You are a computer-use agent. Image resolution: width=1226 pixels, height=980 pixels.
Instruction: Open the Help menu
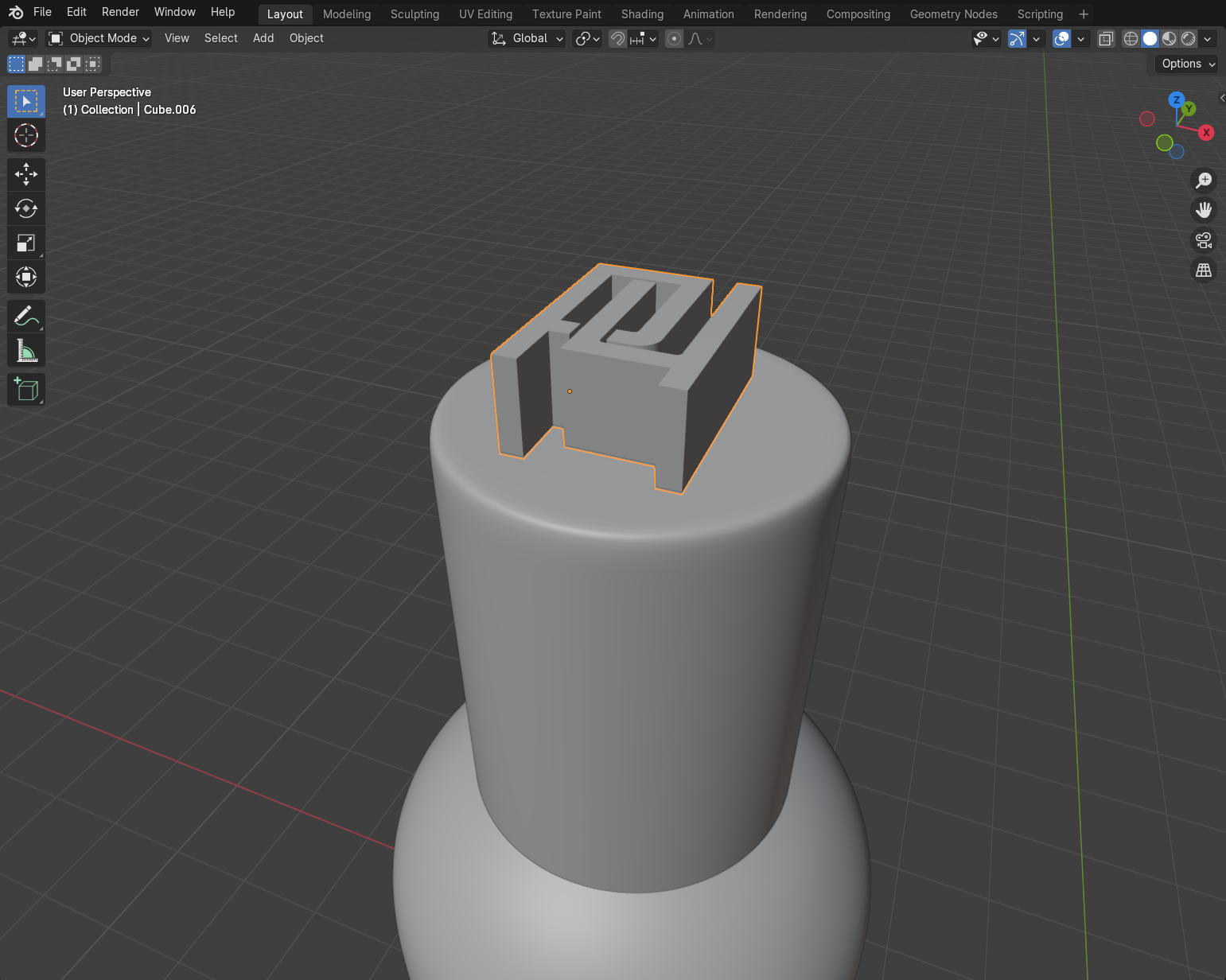[x=223, y=12]
